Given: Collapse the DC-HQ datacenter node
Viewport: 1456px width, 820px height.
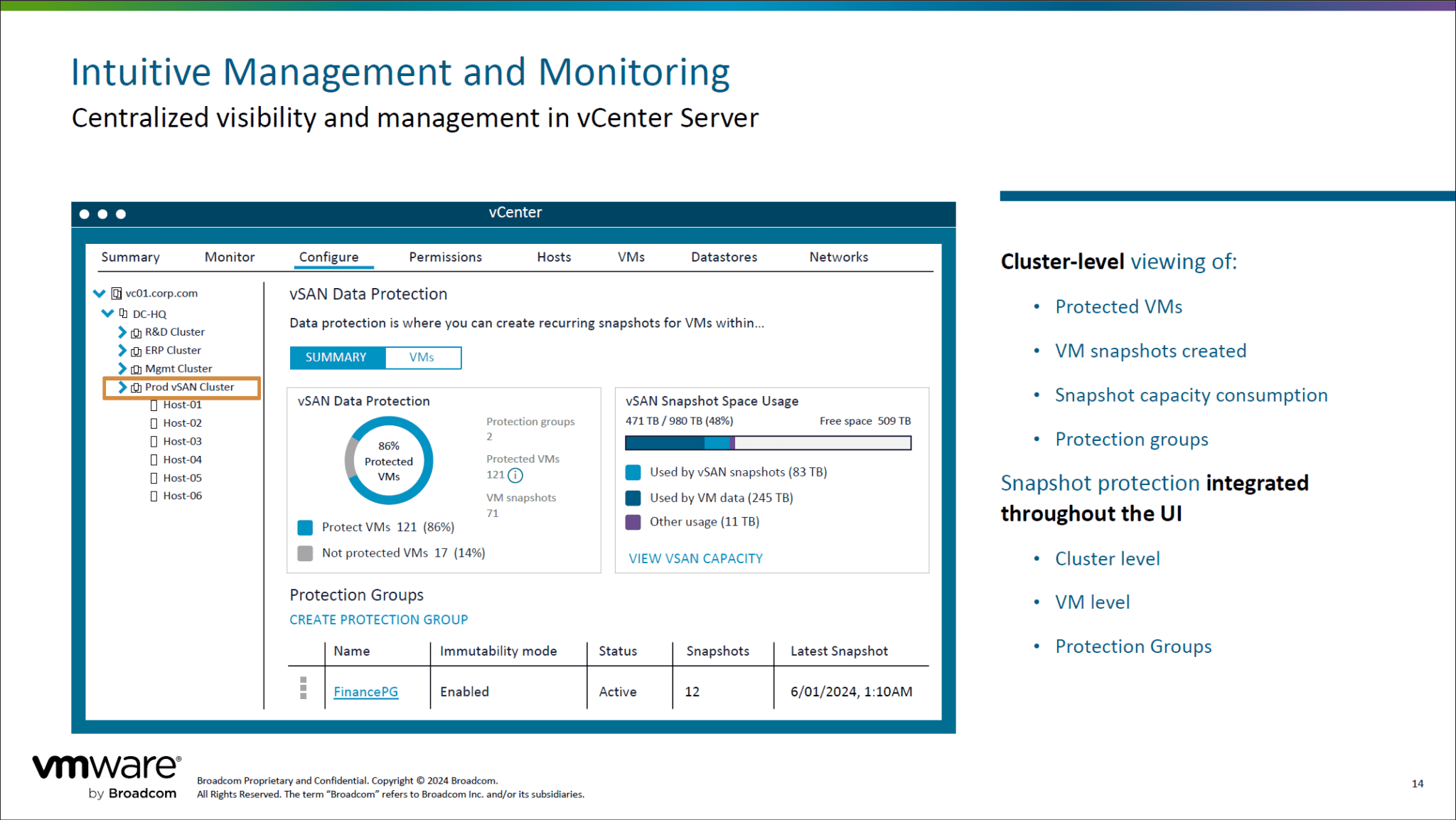Looking at the screenshot, I should (x=107, y=314).
